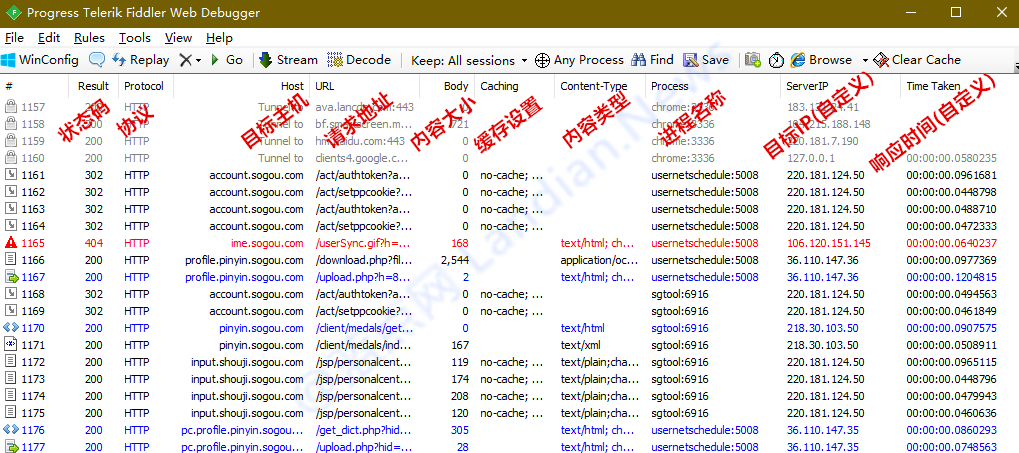Click the Clear Cache button
This screenshot has height=453, width=1019.
(x=917, y=60)
